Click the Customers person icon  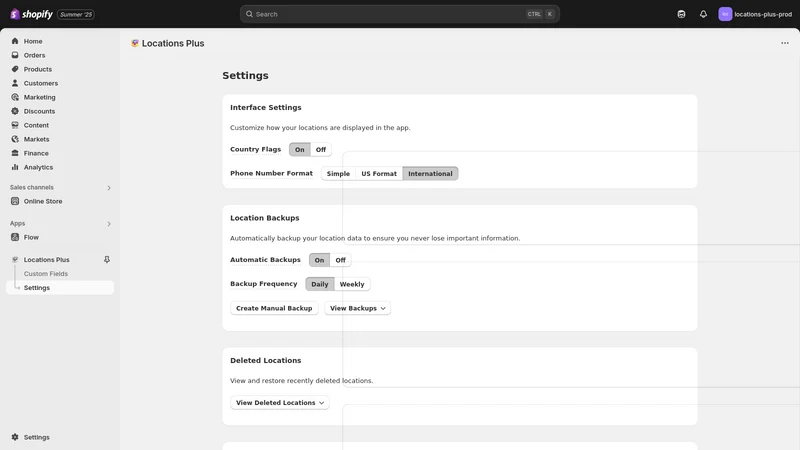(15, 83)
